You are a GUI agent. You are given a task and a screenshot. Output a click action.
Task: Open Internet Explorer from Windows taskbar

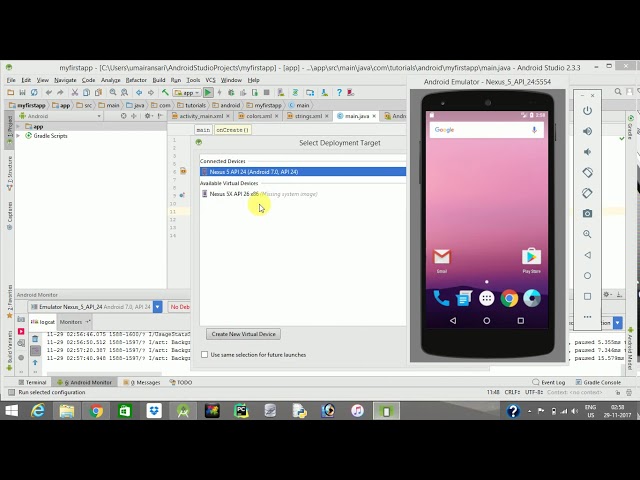tap(38, 411)
